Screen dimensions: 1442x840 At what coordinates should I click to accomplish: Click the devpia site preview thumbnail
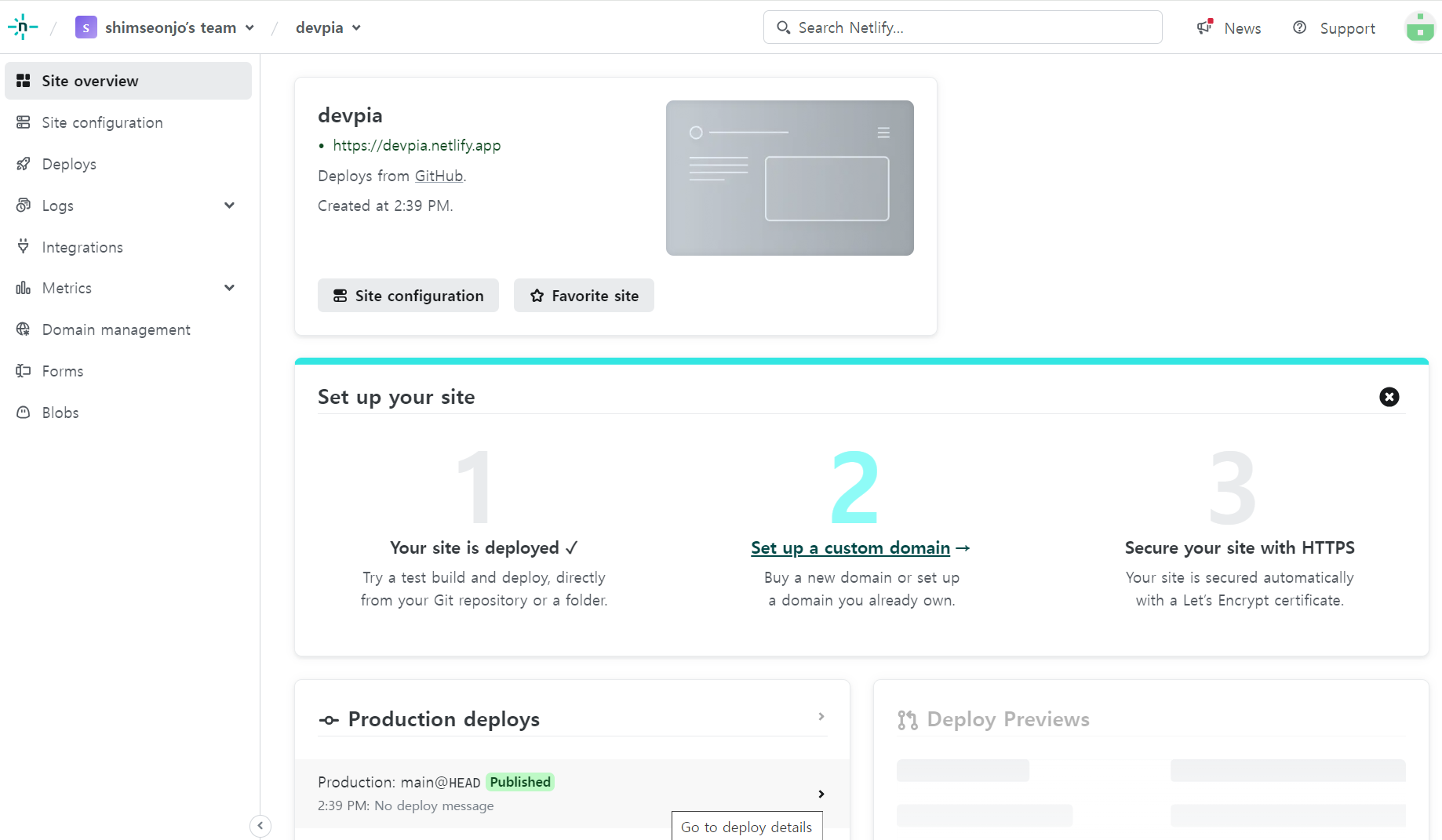(789, 178)
